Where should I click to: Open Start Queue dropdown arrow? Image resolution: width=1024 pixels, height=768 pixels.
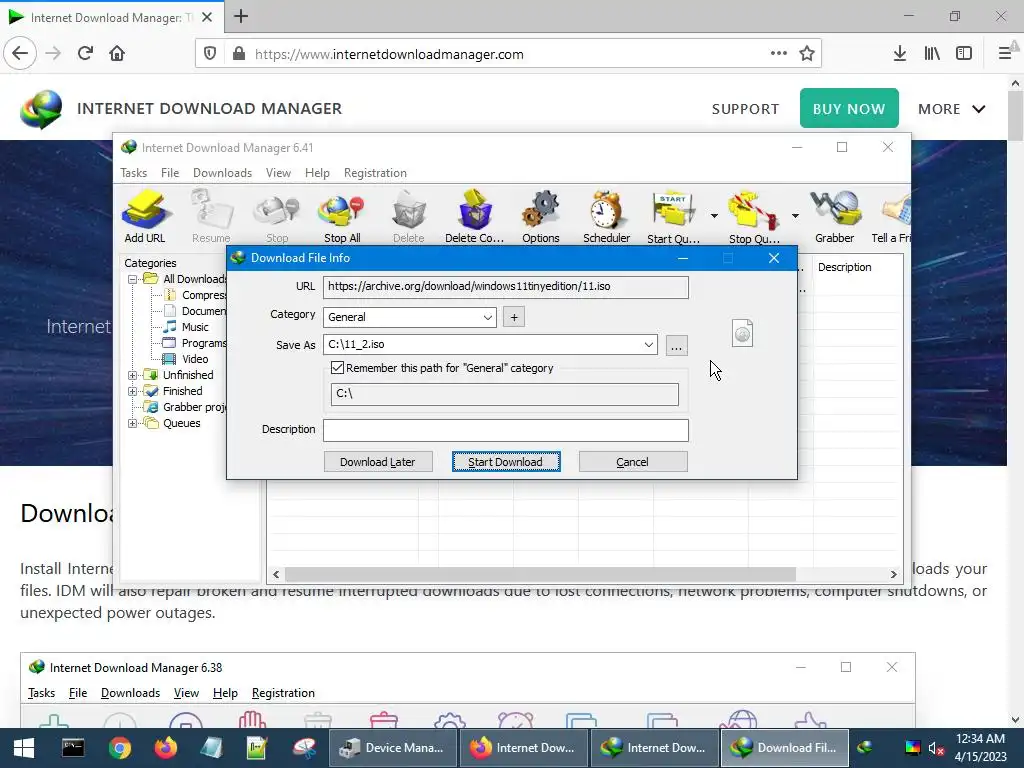pos(714,216)
